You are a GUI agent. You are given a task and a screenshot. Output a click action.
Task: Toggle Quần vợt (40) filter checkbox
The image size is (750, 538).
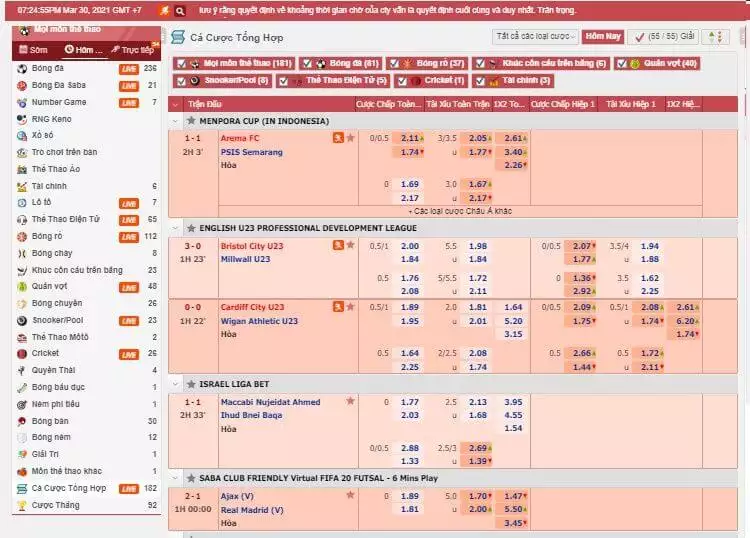click(x=621, y=64)
